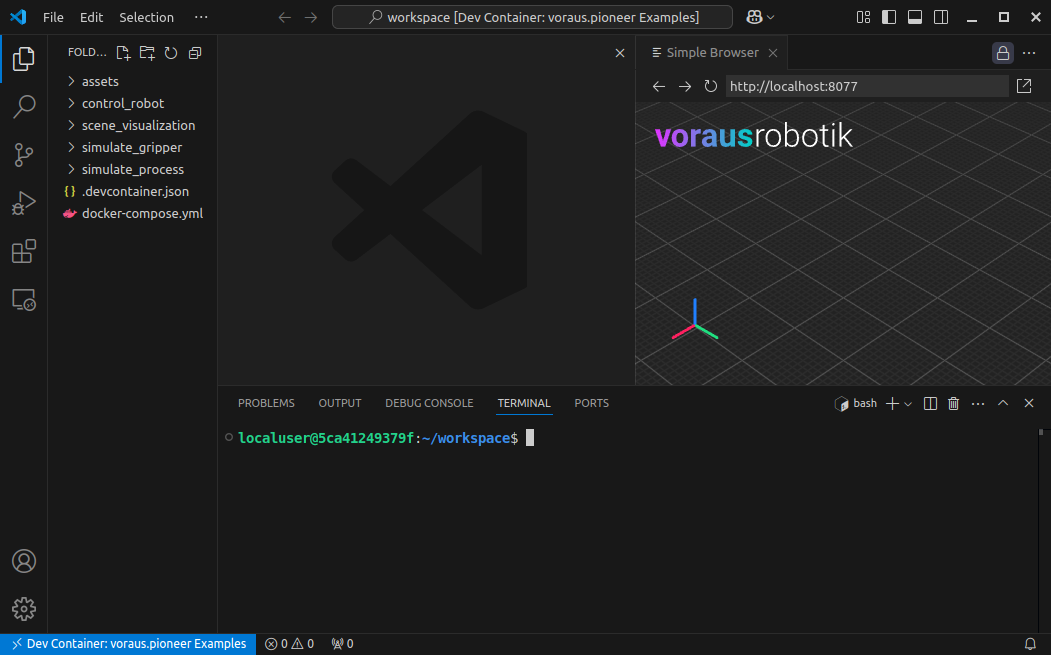Go forward in editor navigation history
The image size is (1051, 655).
(310, 17)
